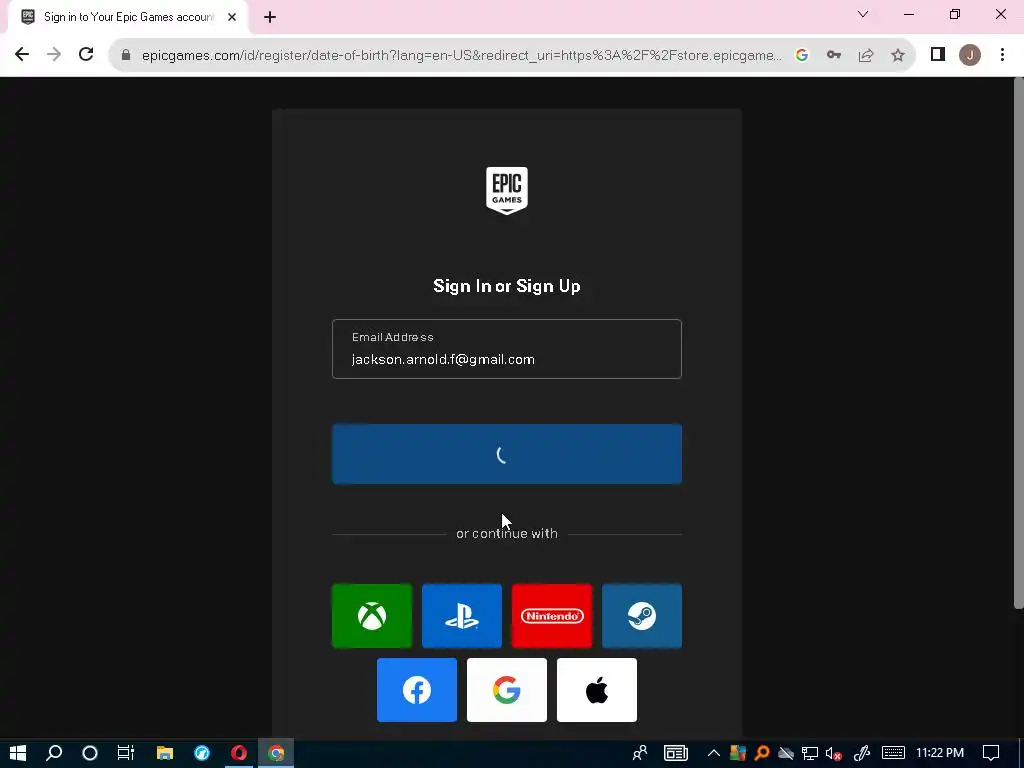The height and width of the screenshot is (768, 1024).
Task: Show hidden system tray icons
Action: tap(714, 753)
